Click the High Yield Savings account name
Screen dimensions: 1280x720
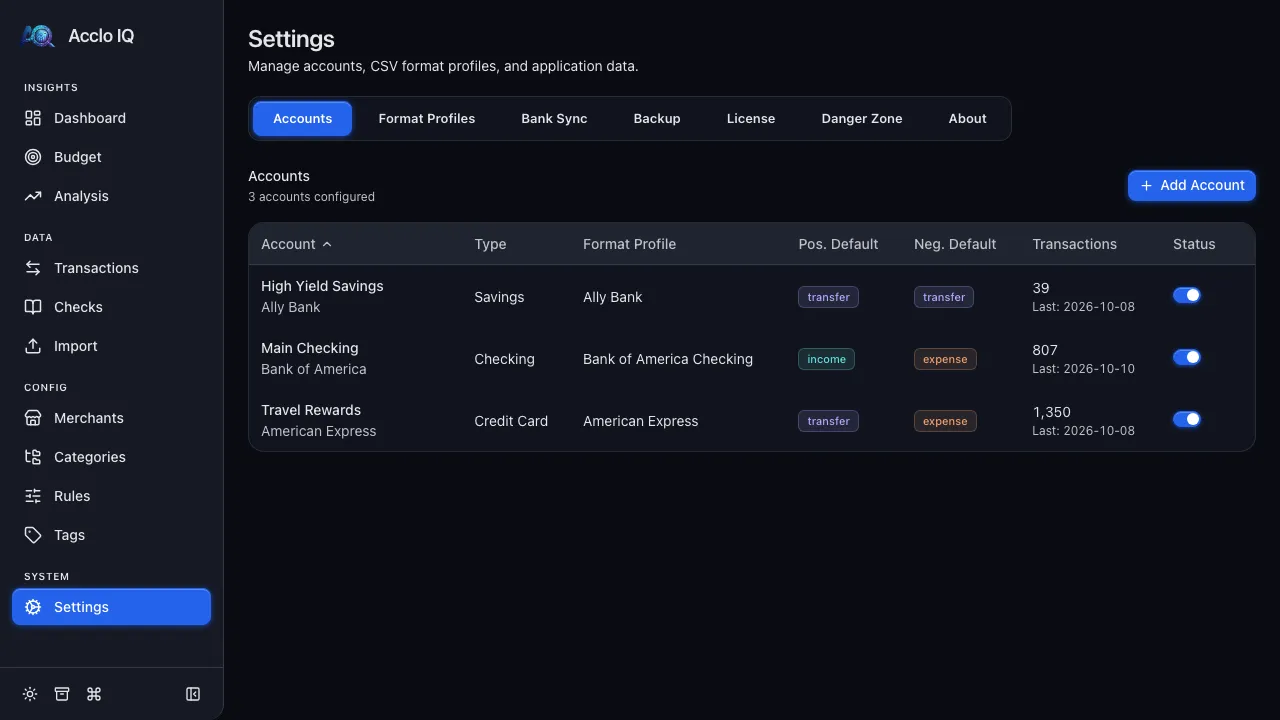click(322, 286)
